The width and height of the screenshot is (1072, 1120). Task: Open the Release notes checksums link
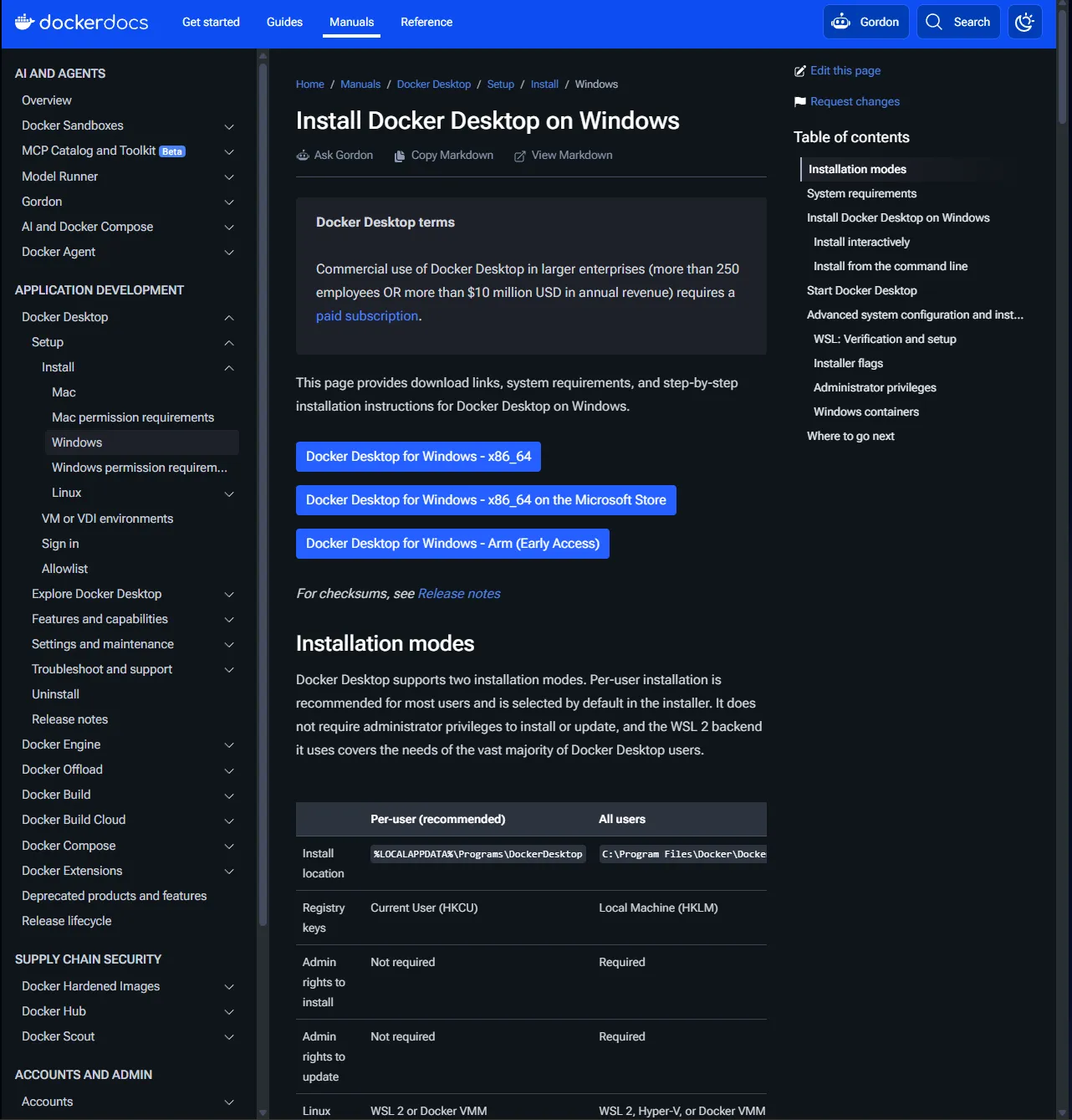(x=459, y=594)
